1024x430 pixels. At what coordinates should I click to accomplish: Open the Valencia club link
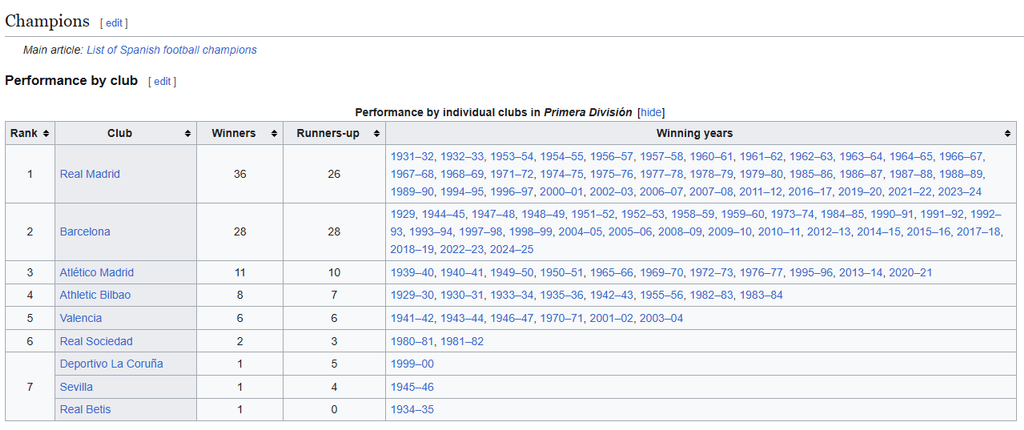[x=81, y=318]
